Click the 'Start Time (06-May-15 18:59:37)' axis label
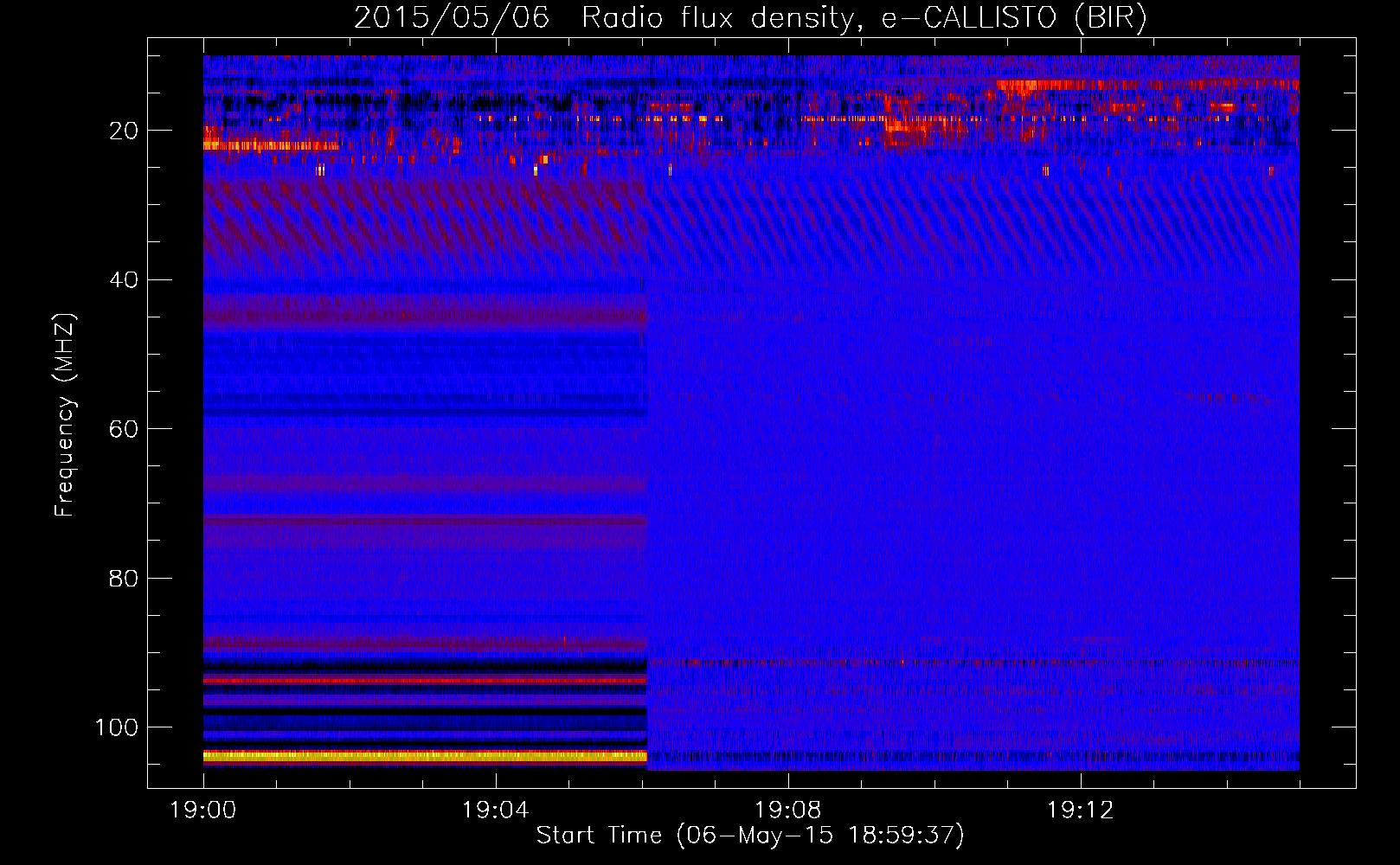Viewport: 1400px width, 865px height. [x=750, y=836]
